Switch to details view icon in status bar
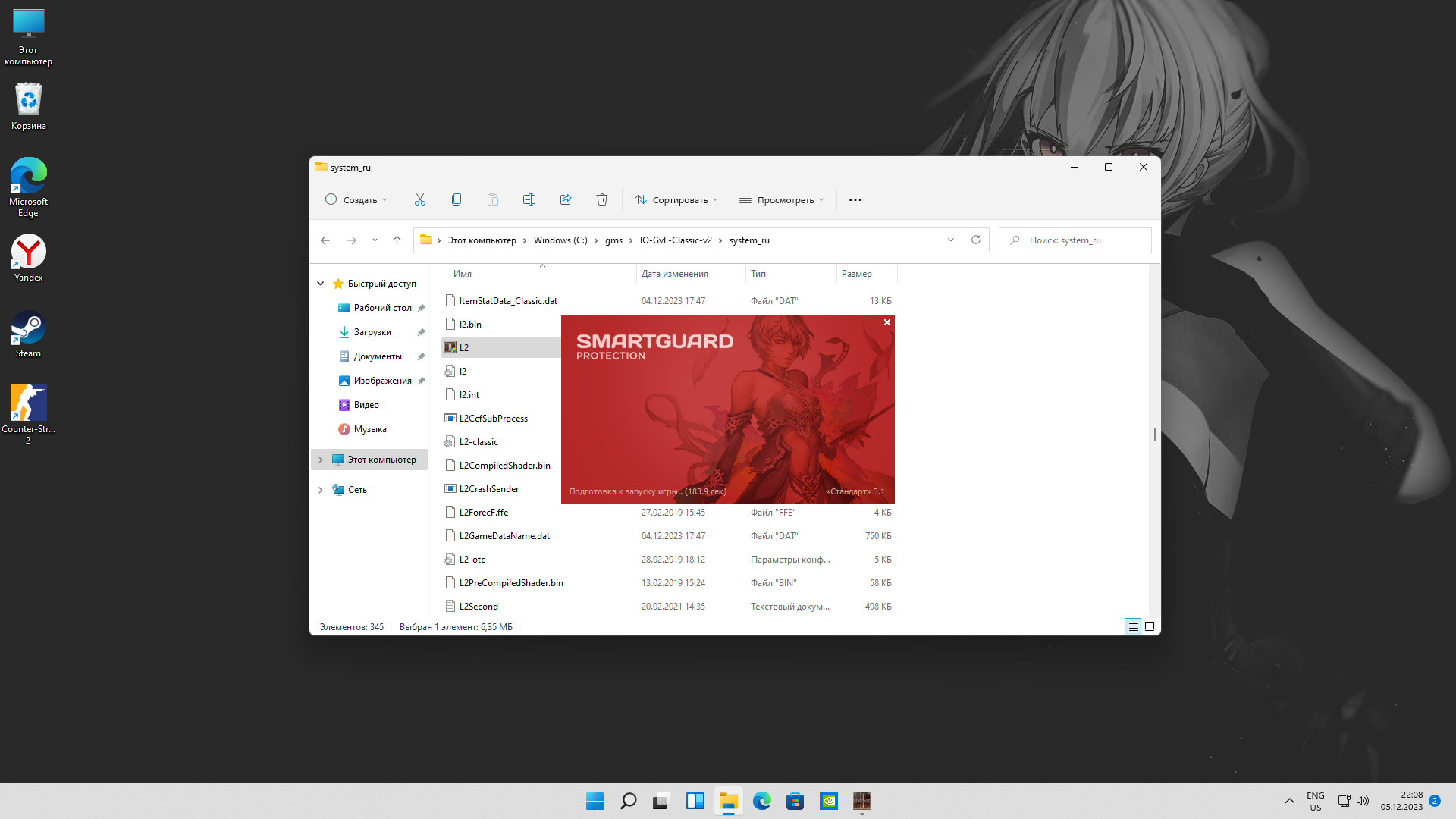 (x=1133, y=627)
